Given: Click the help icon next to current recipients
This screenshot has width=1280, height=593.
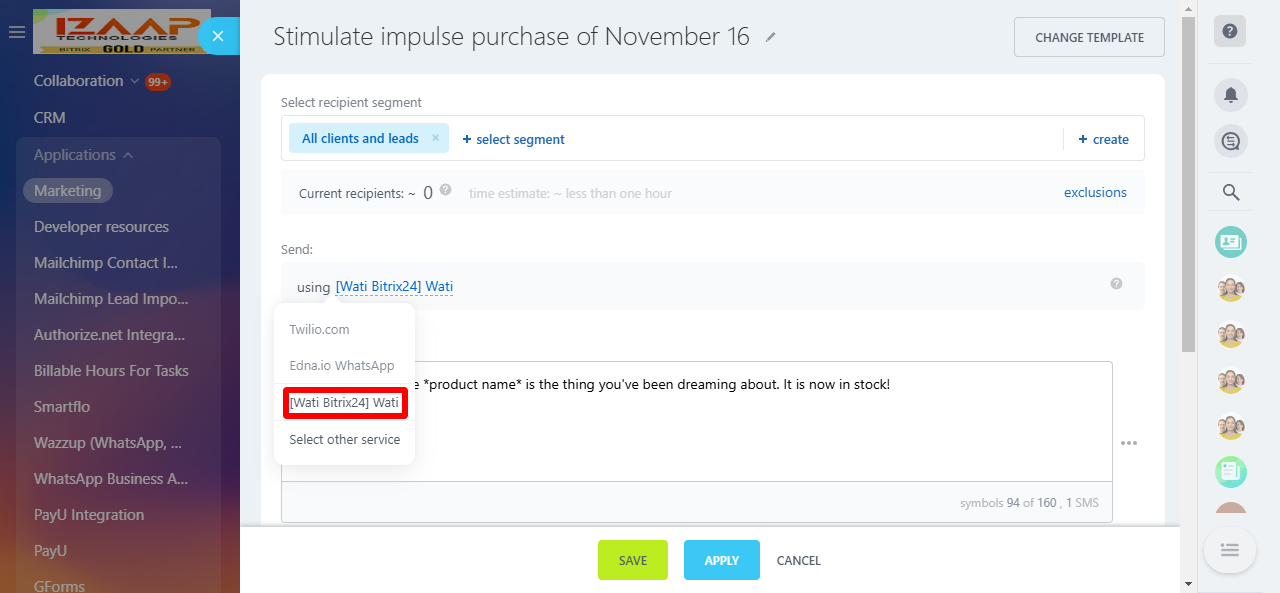Looking at the screenshot, I should click(x=445, y=190).
